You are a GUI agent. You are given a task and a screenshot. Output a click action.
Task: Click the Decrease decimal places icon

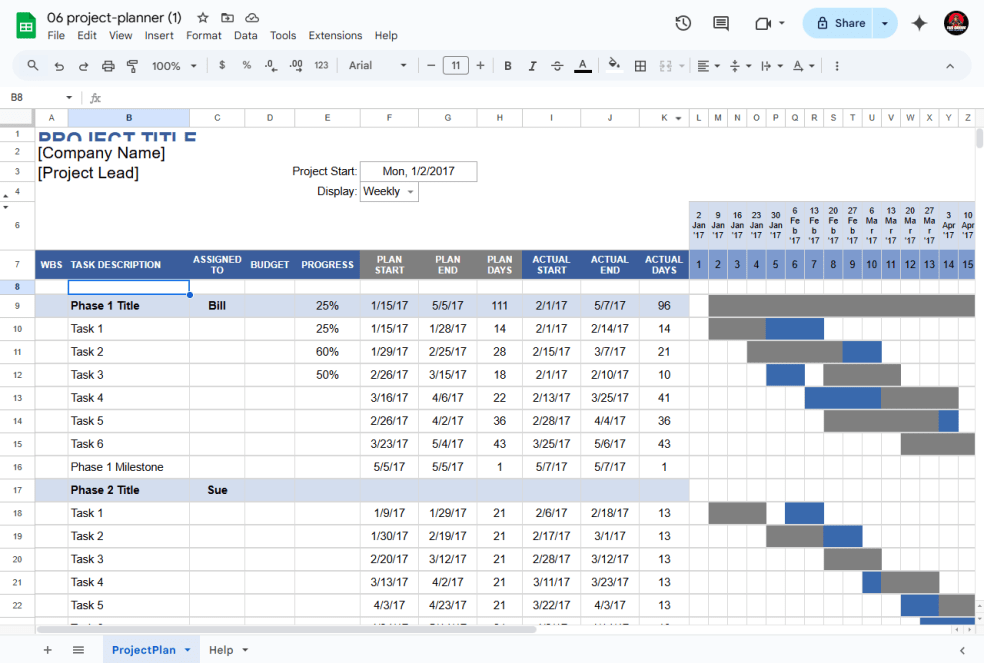click(268, 65)
